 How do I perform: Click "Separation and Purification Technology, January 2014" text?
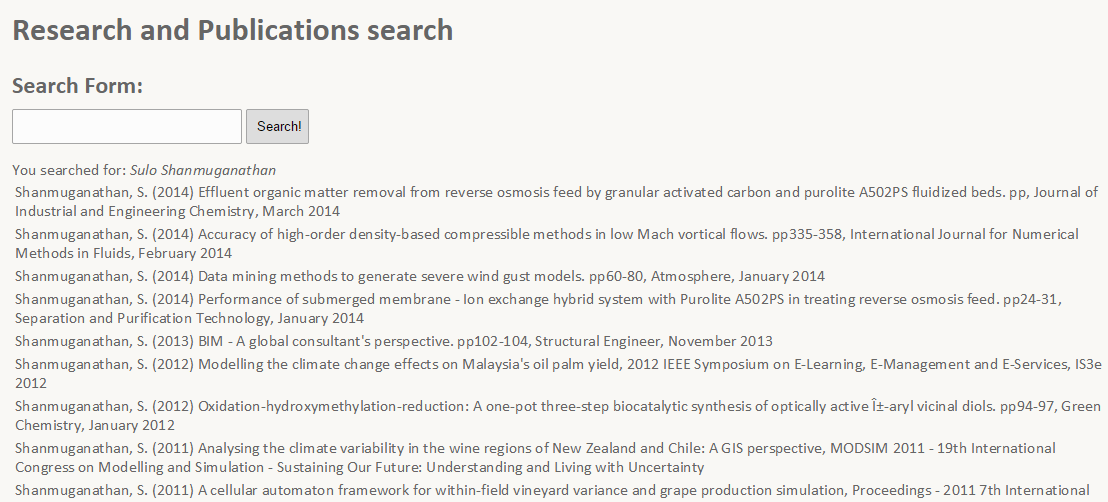[189, 319]
